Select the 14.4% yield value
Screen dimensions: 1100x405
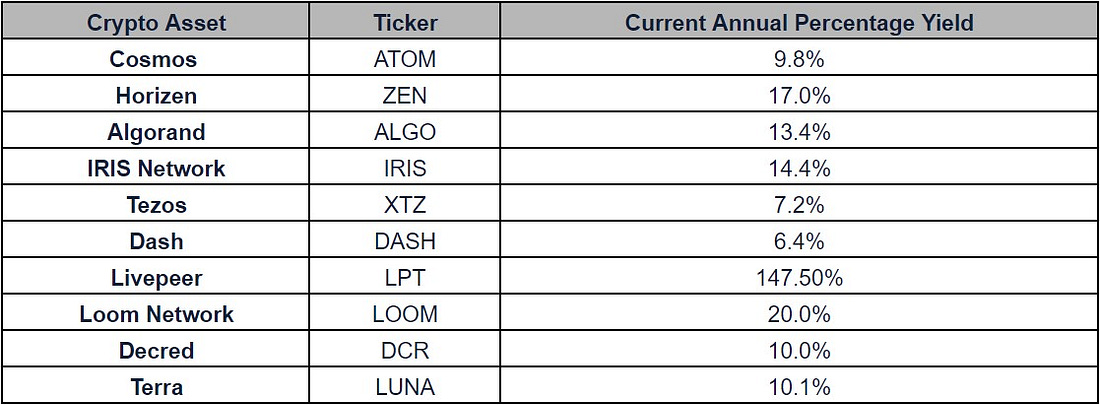pos(799,168)
